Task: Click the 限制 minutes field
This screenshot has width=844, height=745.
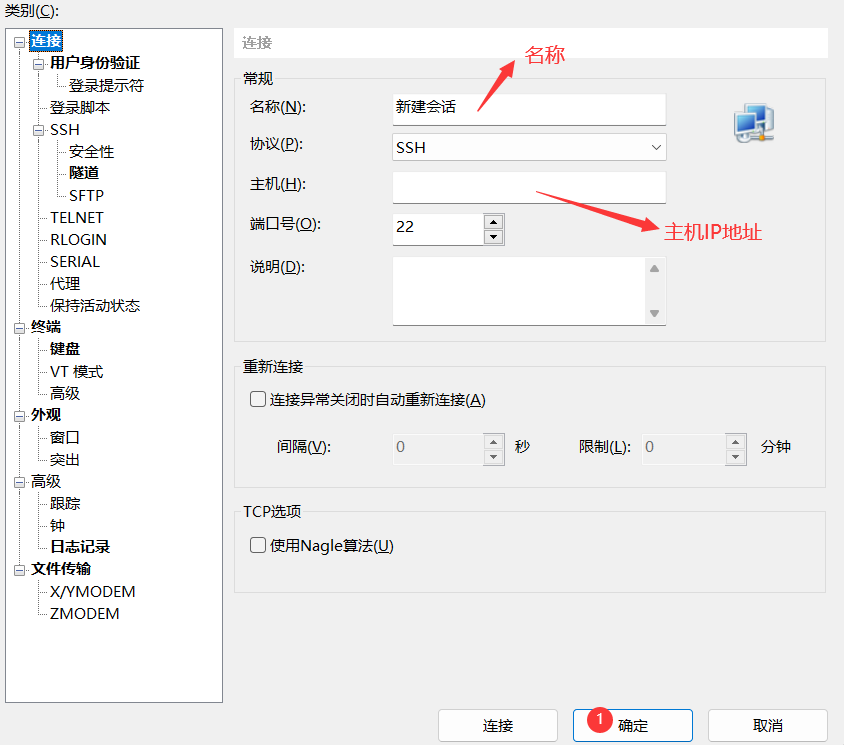Action: click(x=684, y=449)
